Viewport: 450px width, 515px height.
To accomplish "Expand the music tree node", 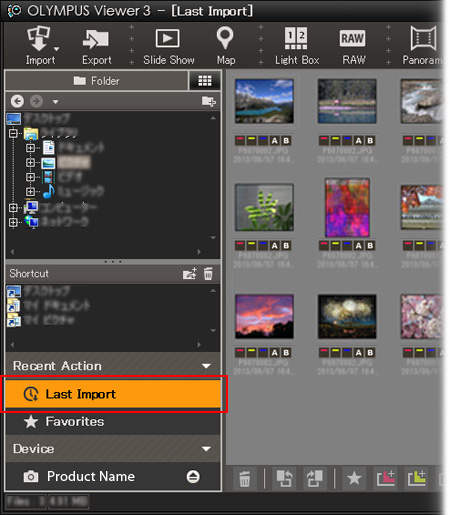I will pos(30,192).
